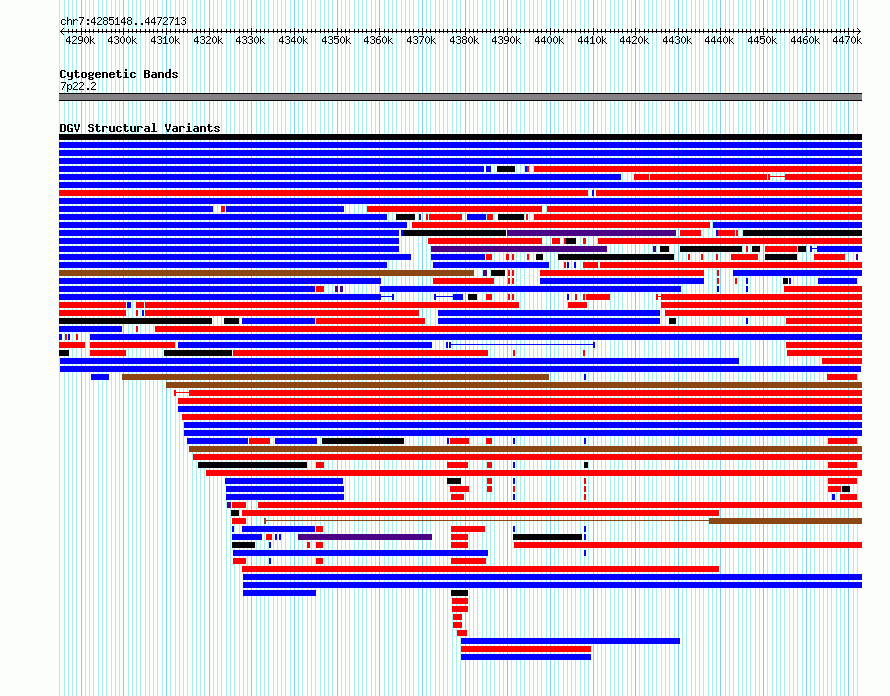This screenshot has width=890, height=696.
Task: Click the 4320k ruler label
Action: 208,40
